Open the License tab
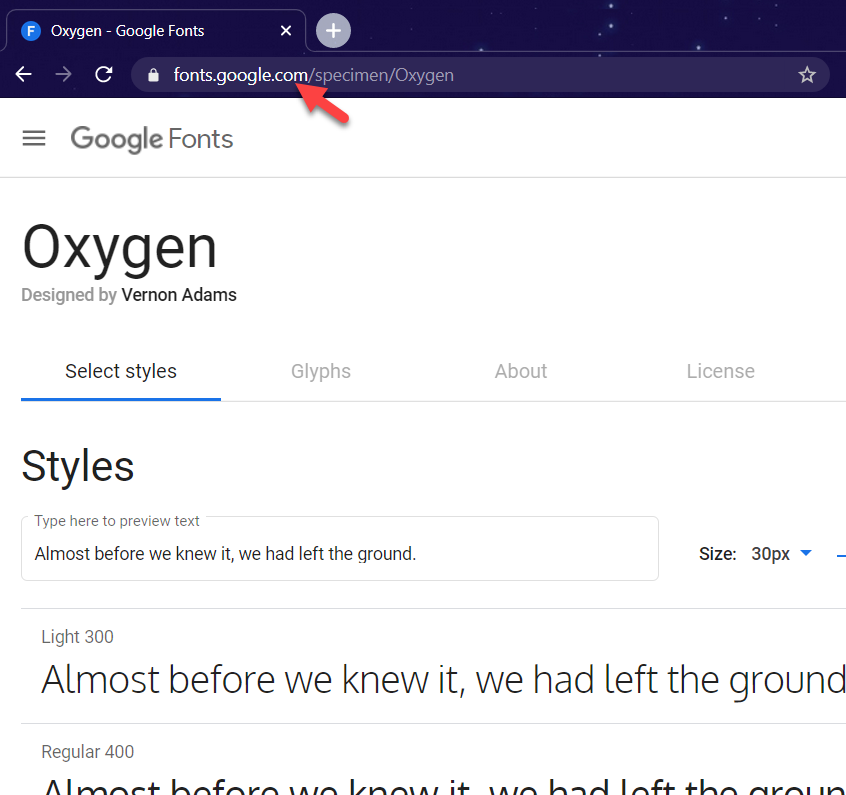 720,371
